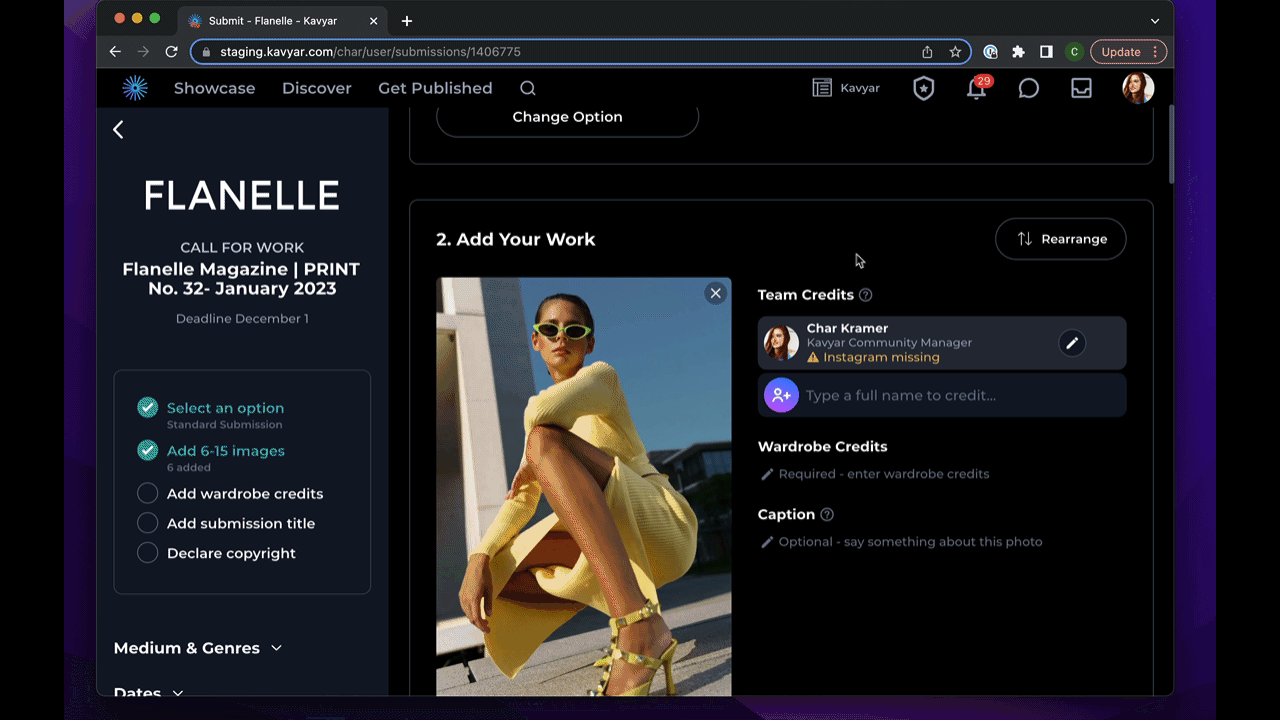Open the search magnifier icon
The image size is (1280, 720).
[x=528, y=88]
